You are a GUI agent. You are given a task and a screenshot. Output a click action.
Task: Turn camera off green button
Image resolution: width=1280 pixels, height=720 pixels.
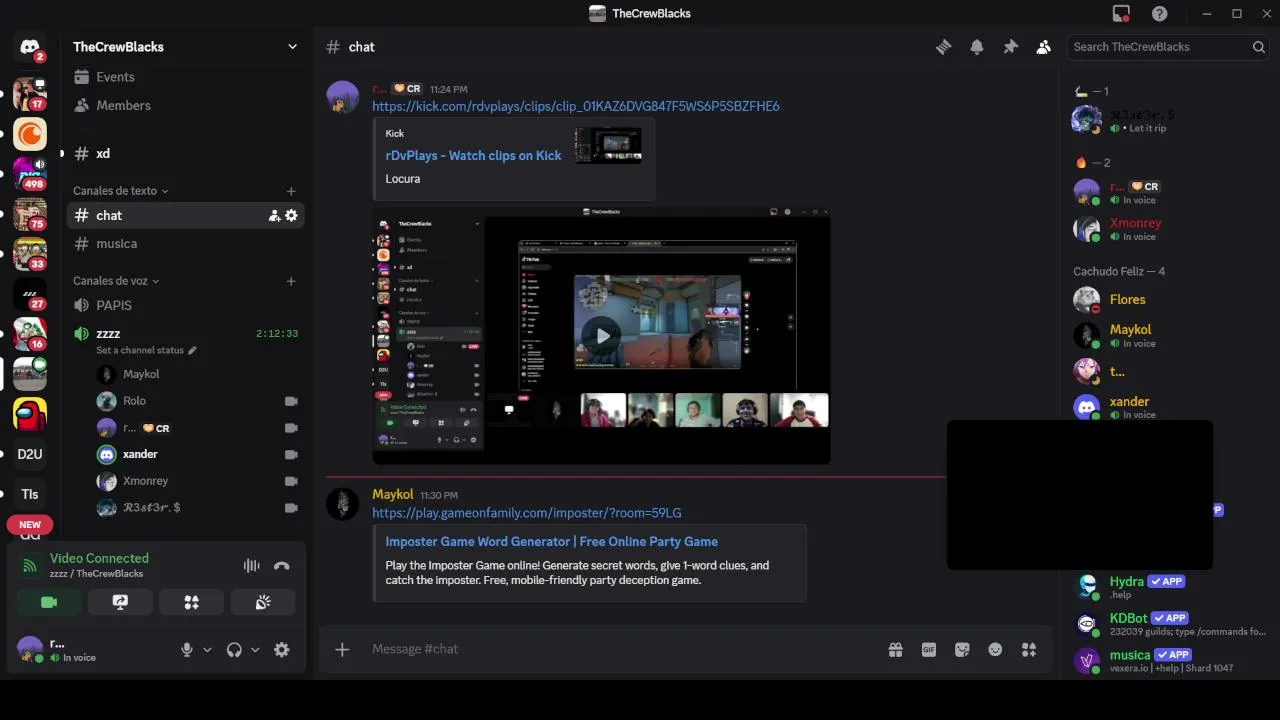pos(49,602)
